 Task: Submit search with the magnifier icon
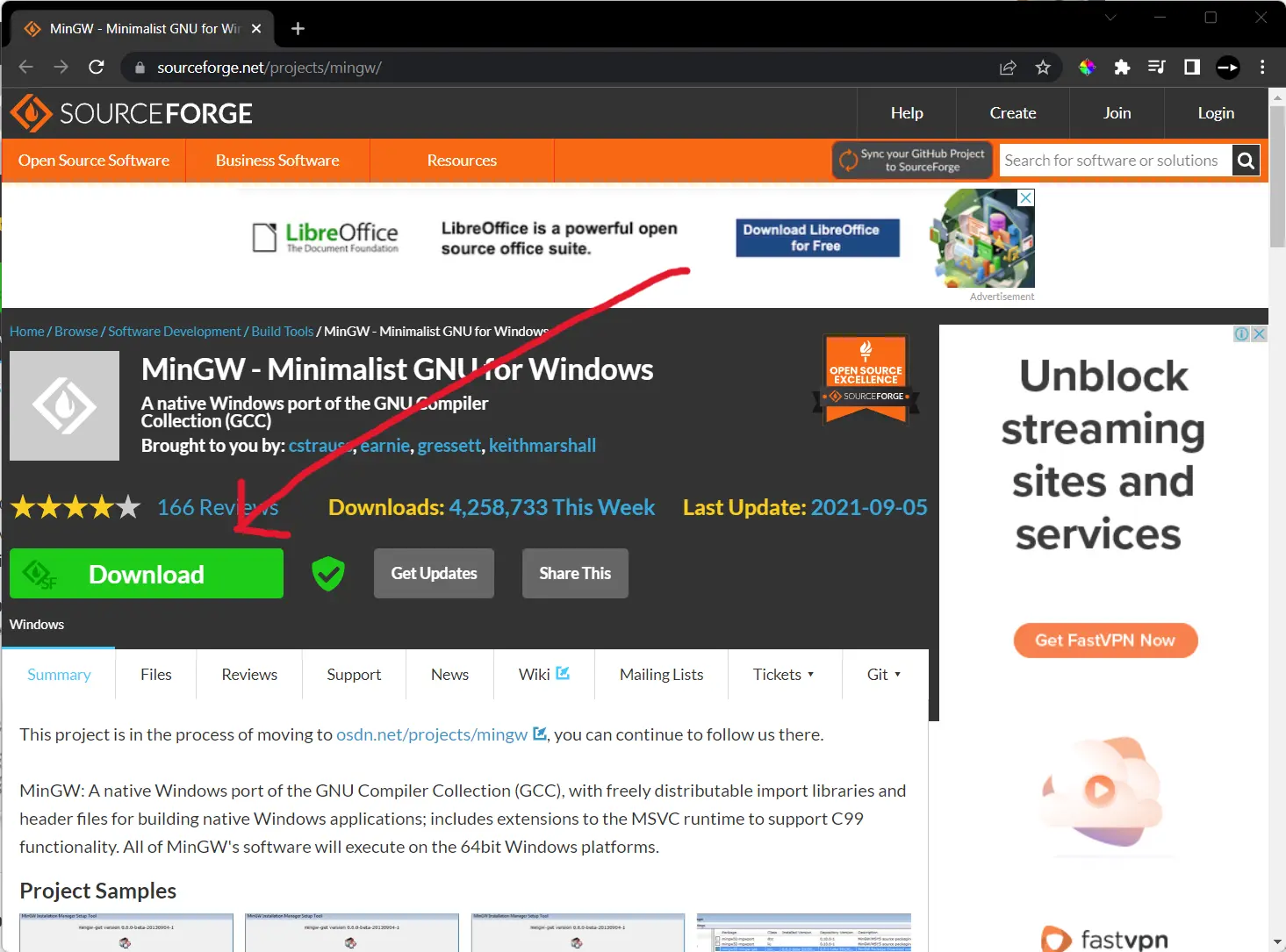(x=1246, y=161)
